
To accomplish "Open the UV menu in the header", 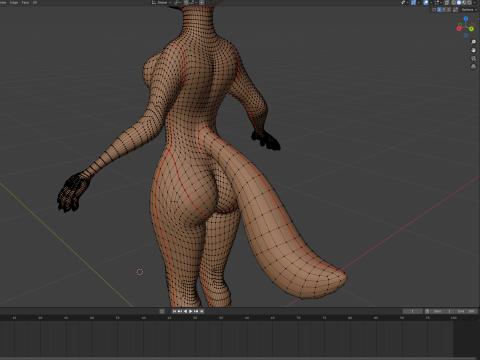I will click(x=34, y=2).
